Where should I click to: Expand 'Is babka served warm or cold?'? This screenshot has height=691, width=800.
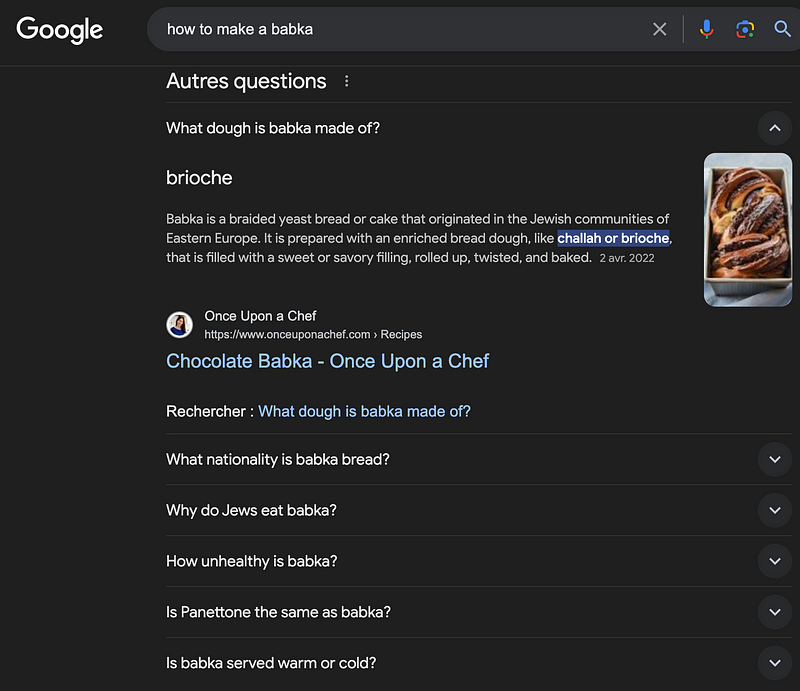[x=774, y=662]
